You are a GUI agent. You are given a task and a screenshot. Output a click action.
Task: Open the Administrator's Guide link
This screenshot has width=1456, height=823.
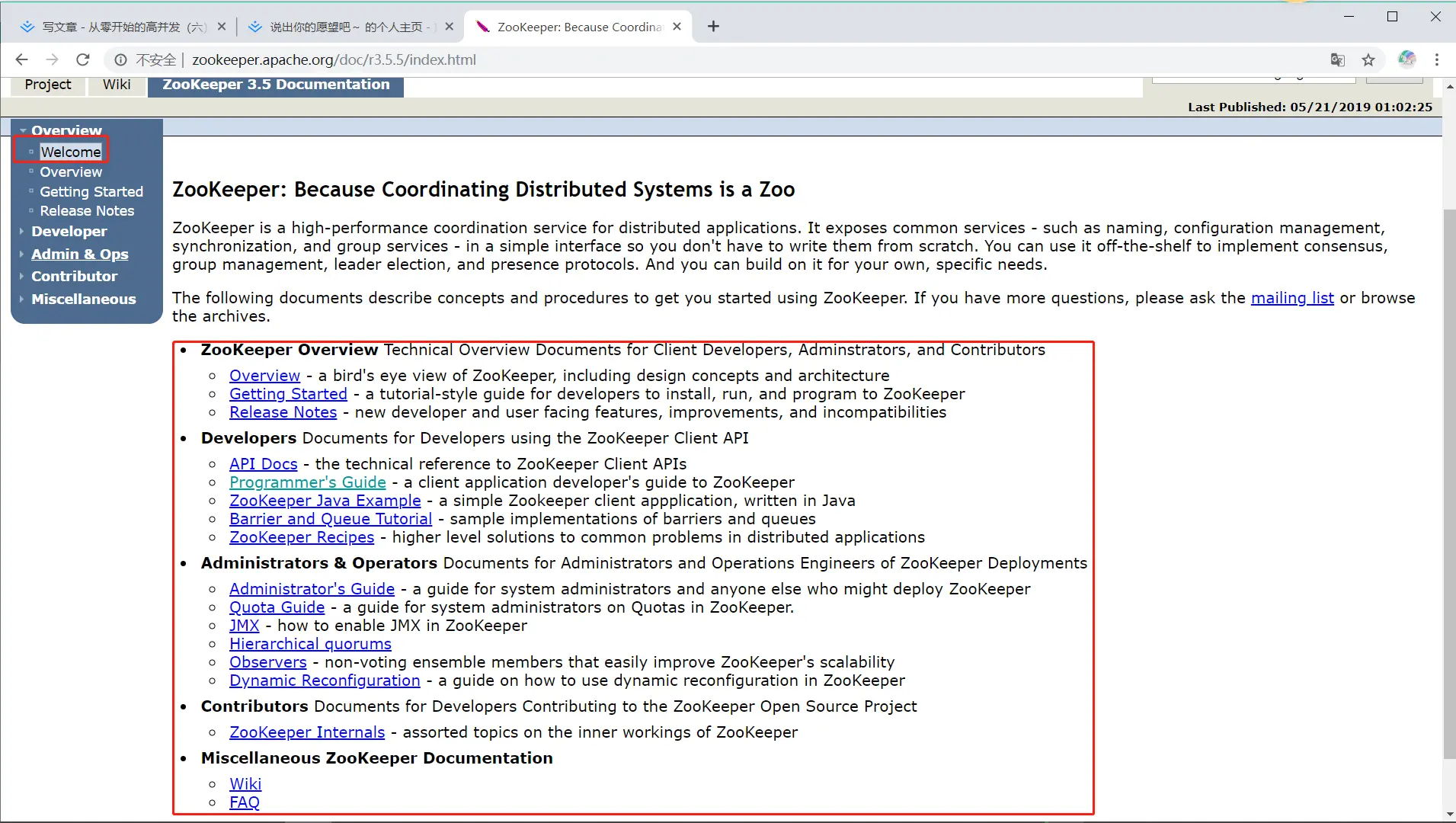(312, 589)
